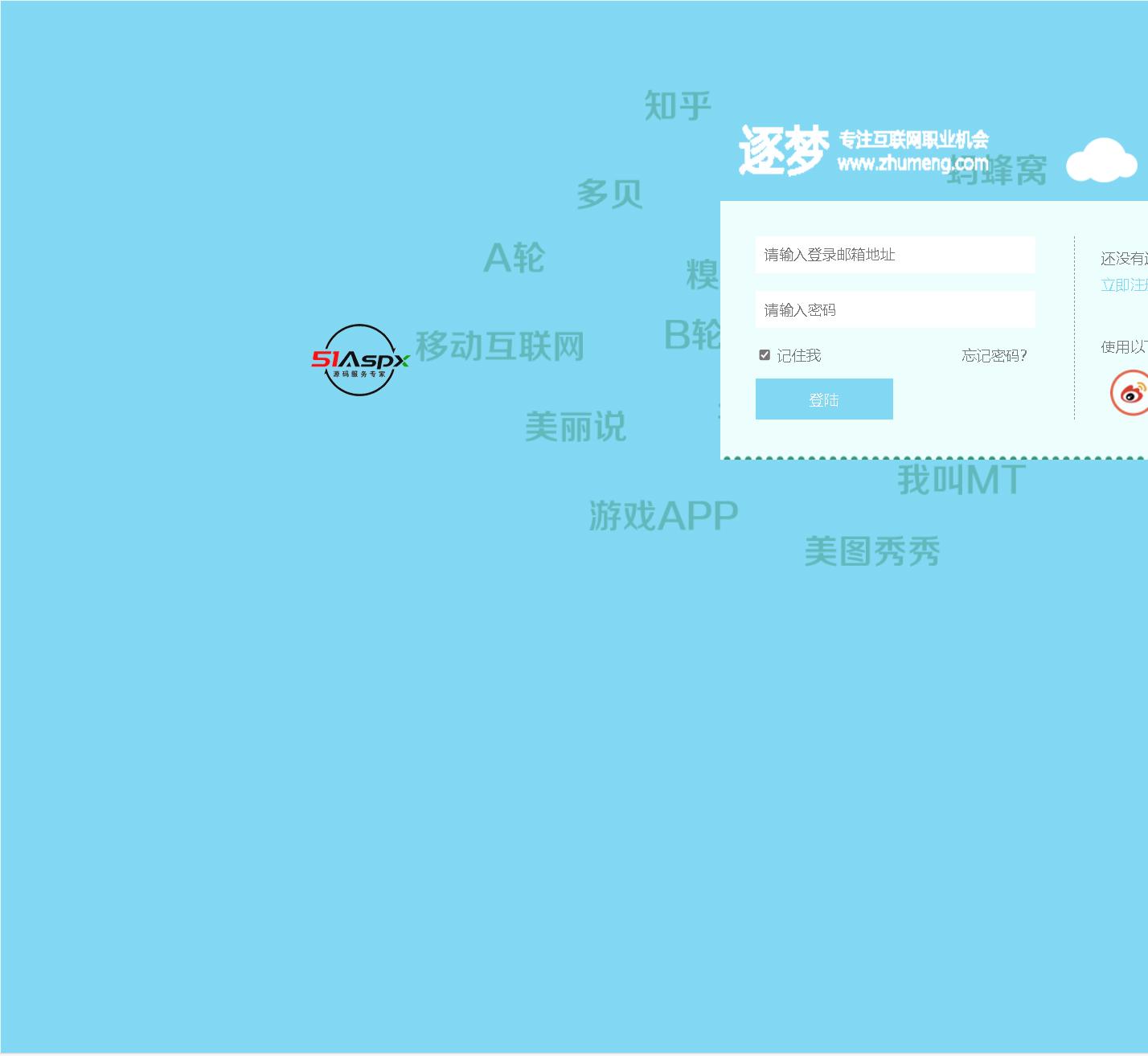Click the www.zhumeng.com text

(912, 163)
